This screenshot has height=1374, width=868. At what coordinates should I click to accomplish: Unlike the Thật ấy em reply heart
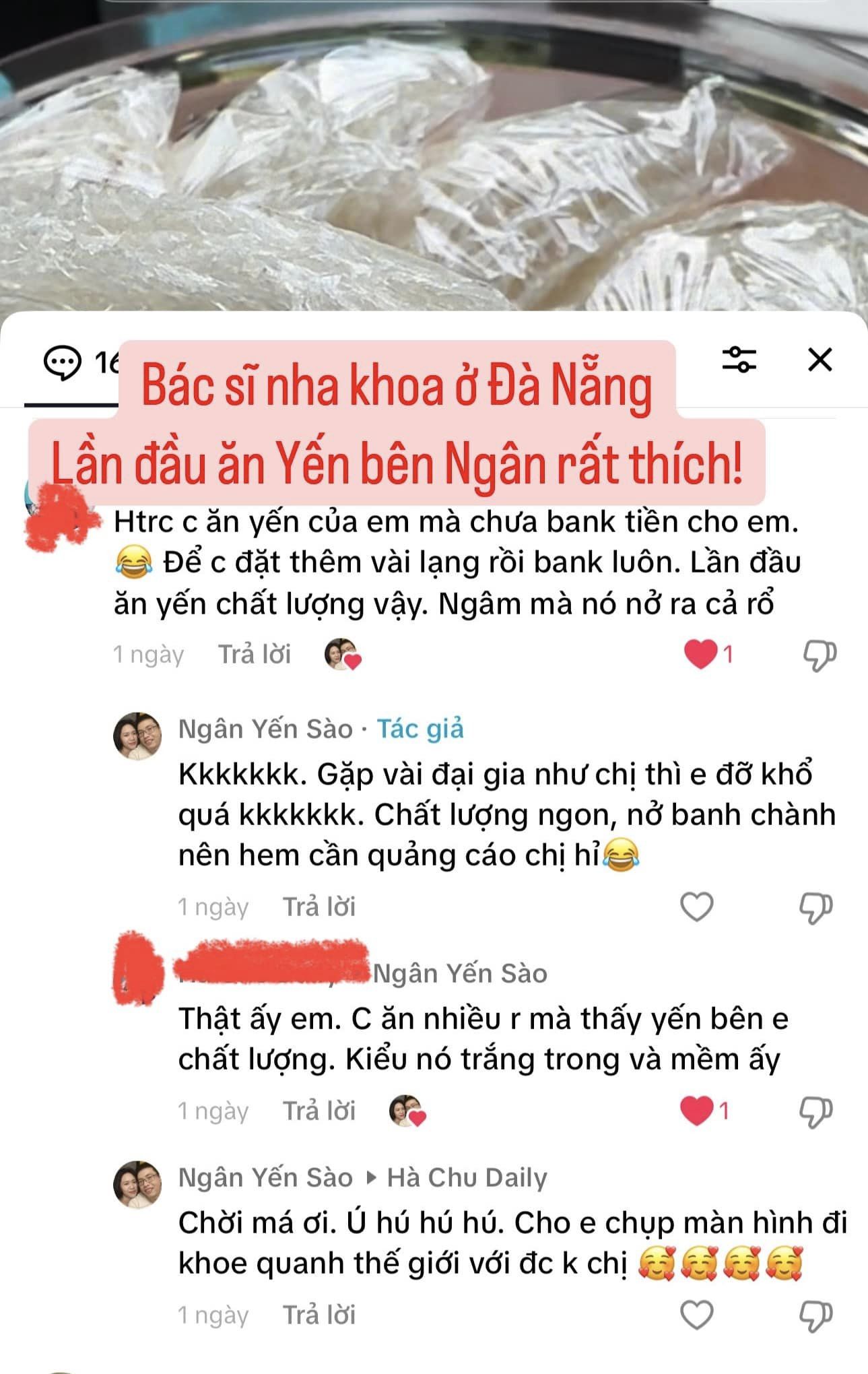[697, 1111]
